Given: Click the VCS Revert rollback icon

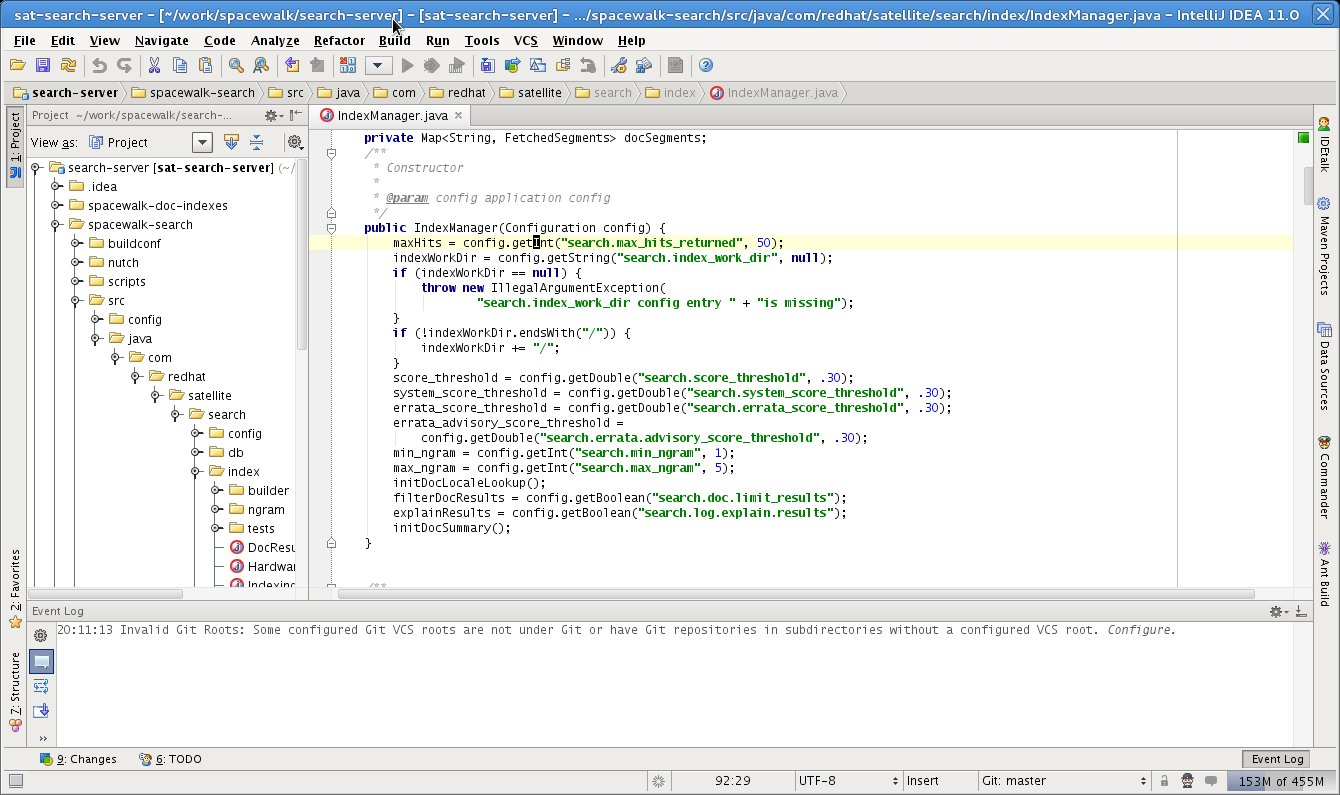Looking at the screenshot, I should [x=588, y=65].
